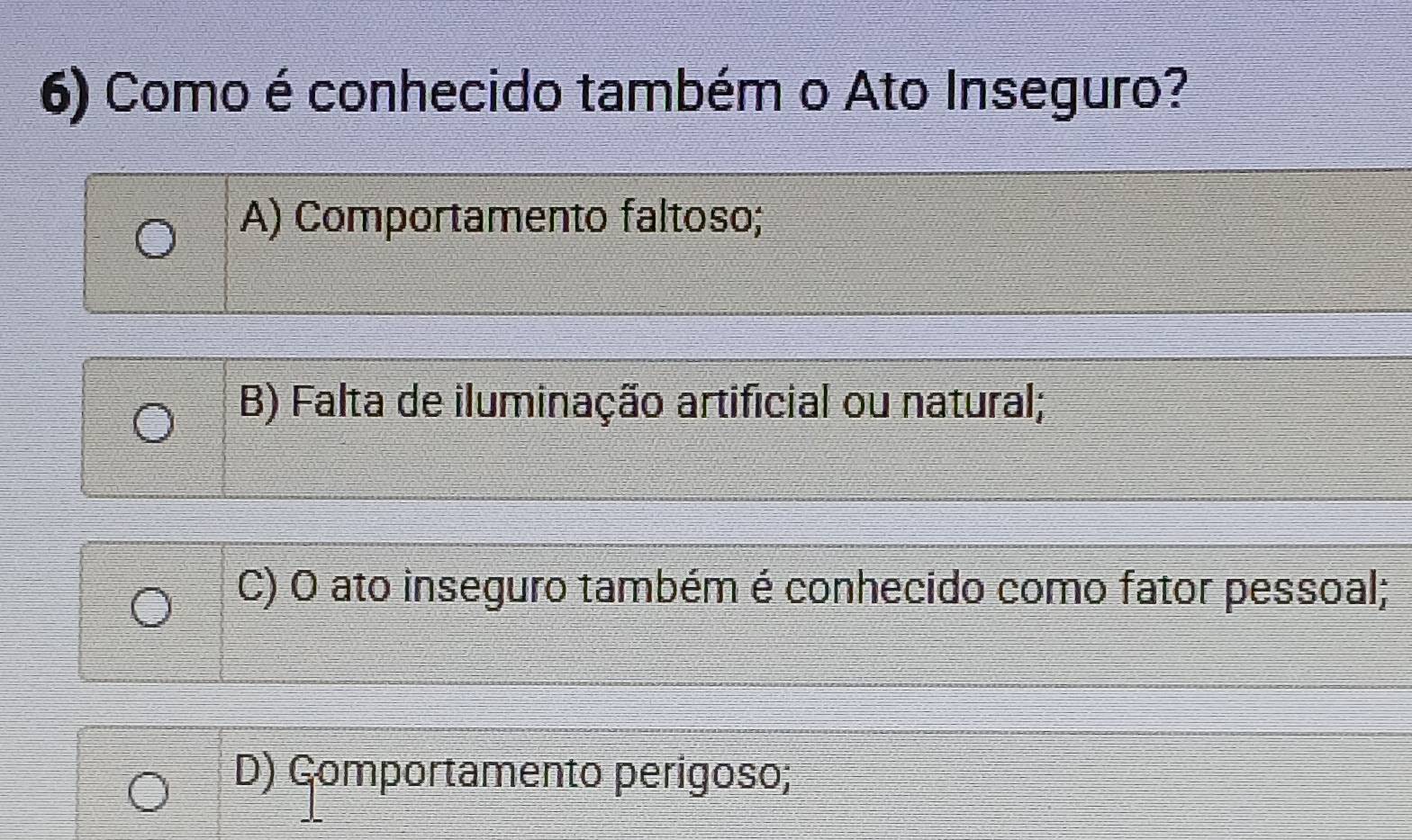Click the word "Inseguro?" in the heading
Image resolution: width=1412 pixels, height=840 pixels.
tap(1064, 93)
